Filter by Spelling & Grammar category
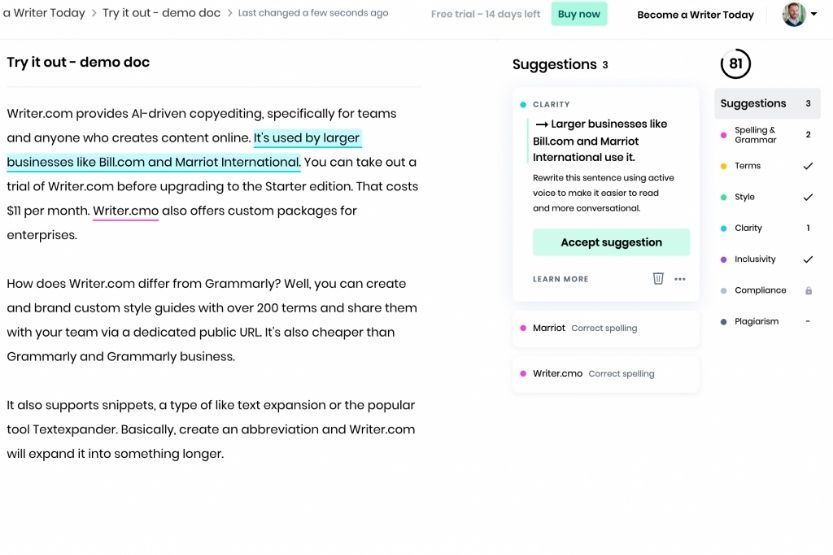The image size is (833, 555). (x=767, y=135)
